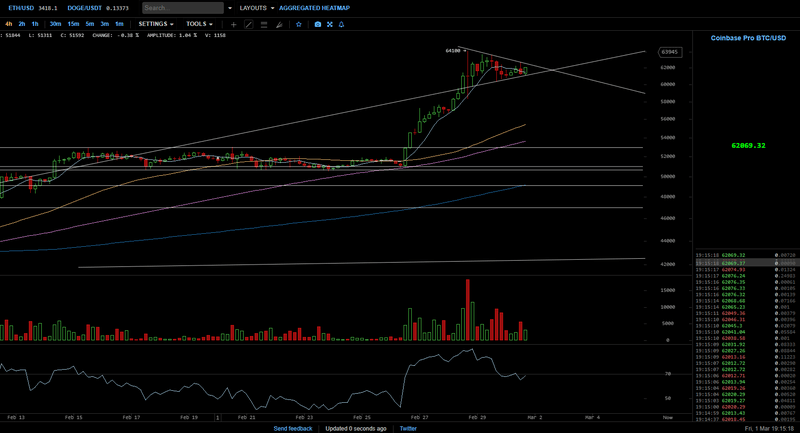Open the AGGREGATED HEATMAP link
This screenshot has height=433, width=800.
click(x=314, y=8)
